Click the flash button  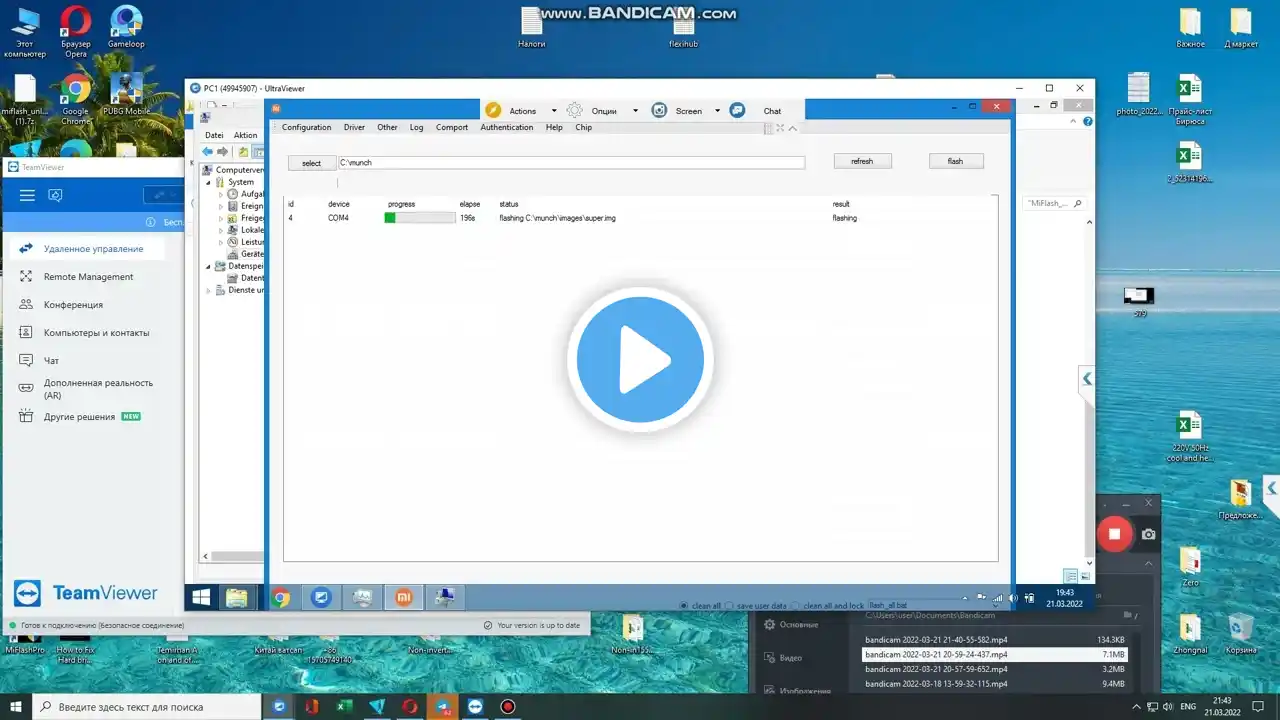click(x=955, y=161)
